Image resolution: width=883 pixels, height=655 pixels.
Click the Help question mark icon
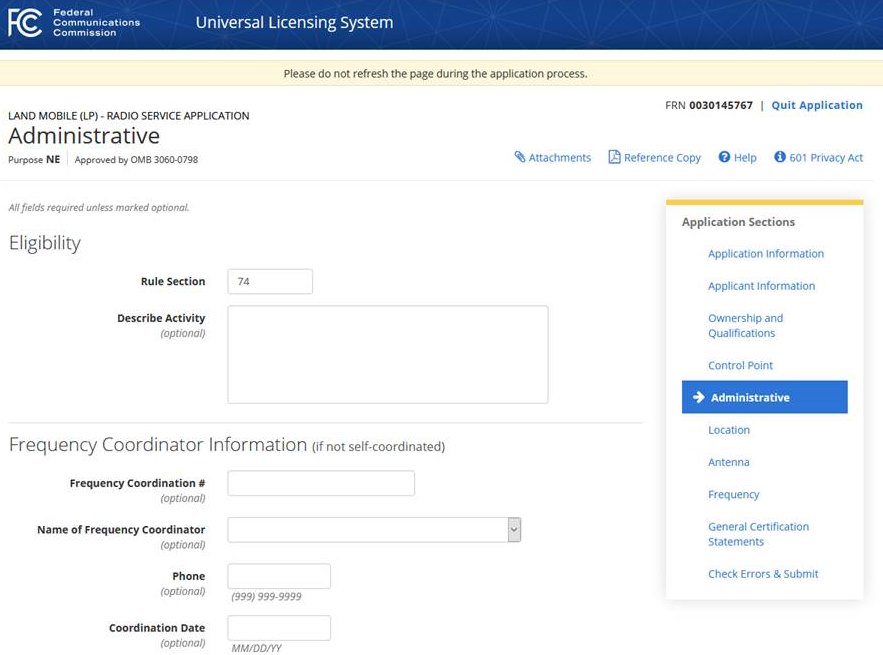point(724,157)
